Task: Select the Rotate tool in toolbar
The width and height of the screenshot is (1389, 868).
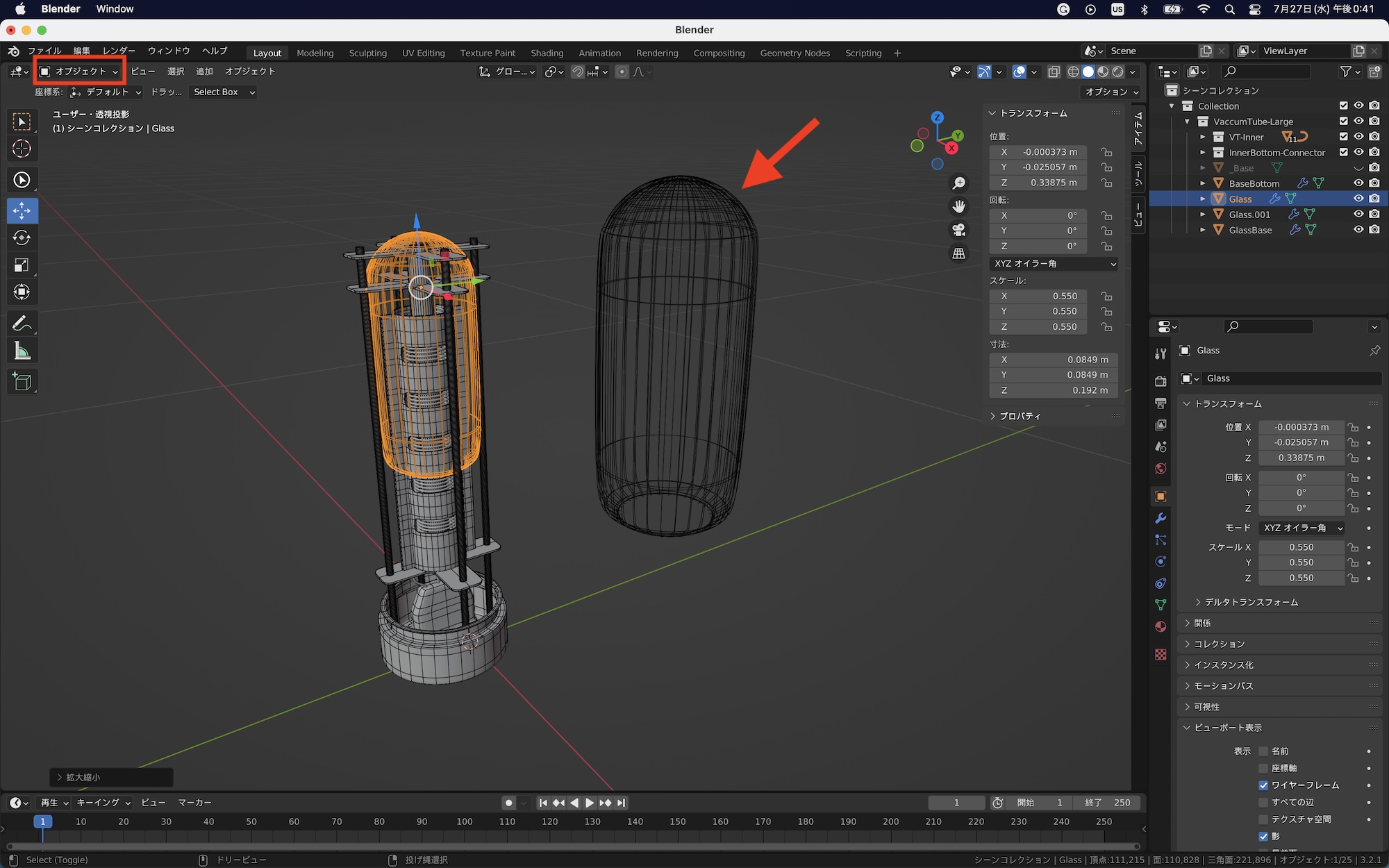Action: coord(22,238)
